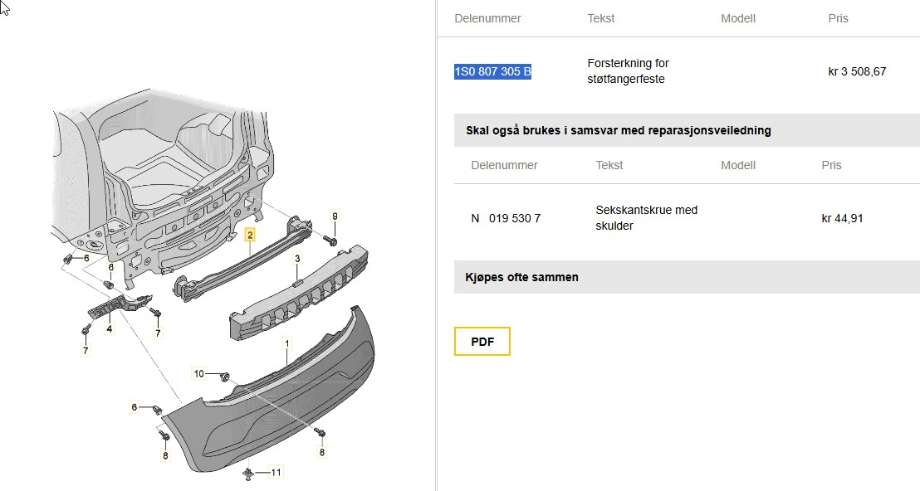Open the PDF button
This screenshot has height=491, width=920.
[482, 341]
